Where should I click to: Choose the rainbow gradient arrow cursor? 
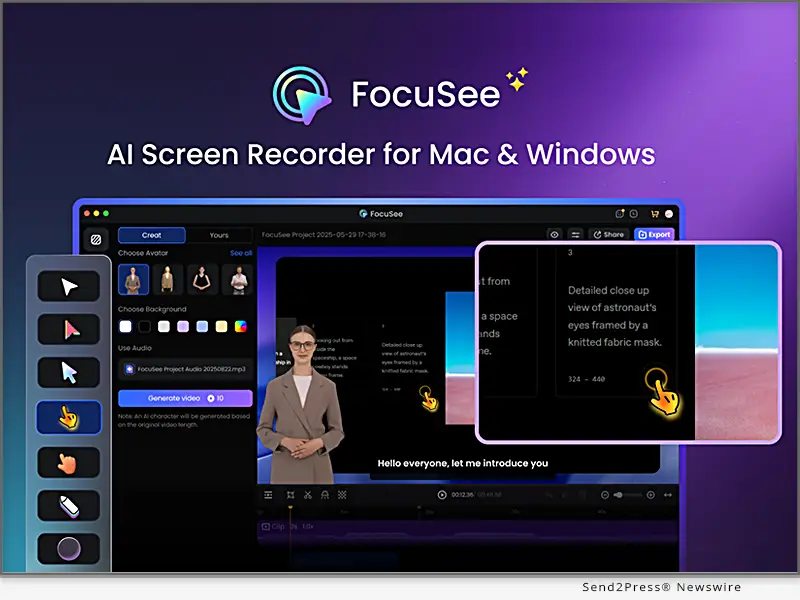(x=69, y=330)
